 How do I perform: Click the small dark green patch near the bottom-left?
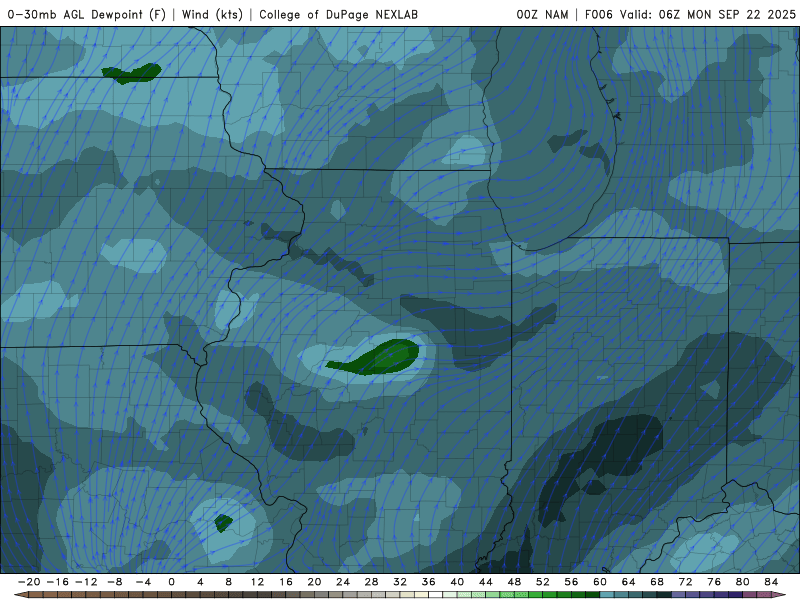click(x=223, y=522)
